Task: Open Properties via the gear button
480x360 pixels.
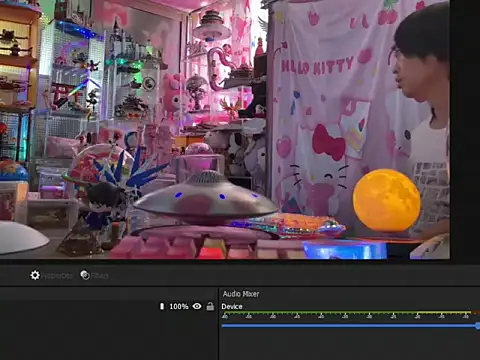Action: click(51, 275)
